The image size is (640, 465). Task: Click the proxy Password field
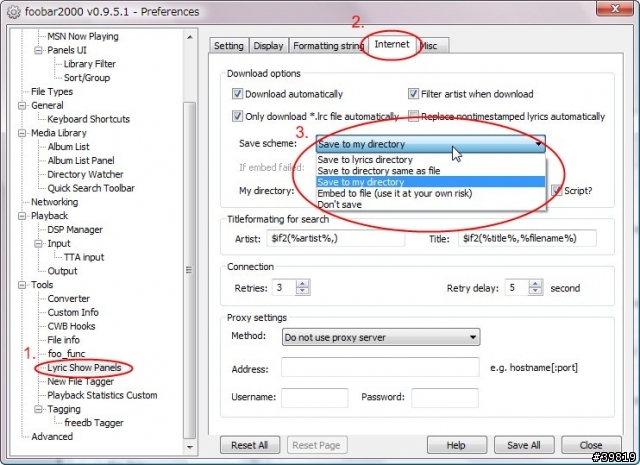click(x=445, y=398)
